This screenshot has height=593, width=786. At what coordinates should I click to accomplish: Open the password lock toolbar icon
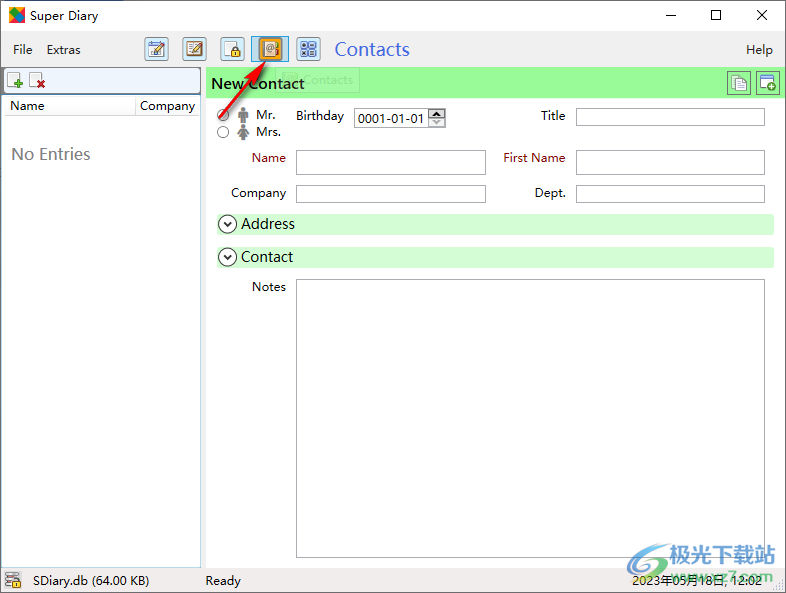pyautogui.click(x=233, y=49)
